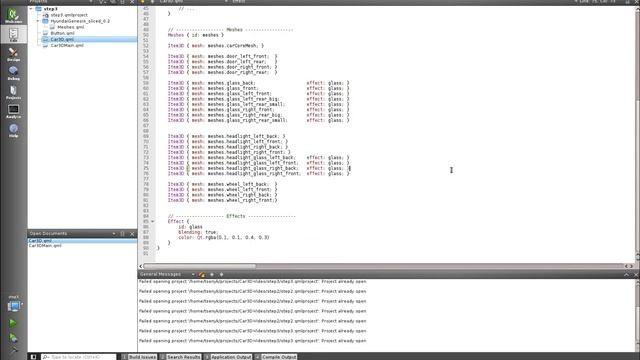Open the General Messages pane dropdown
The height and width of the screenshot is (360, 640).
(192, 274)
